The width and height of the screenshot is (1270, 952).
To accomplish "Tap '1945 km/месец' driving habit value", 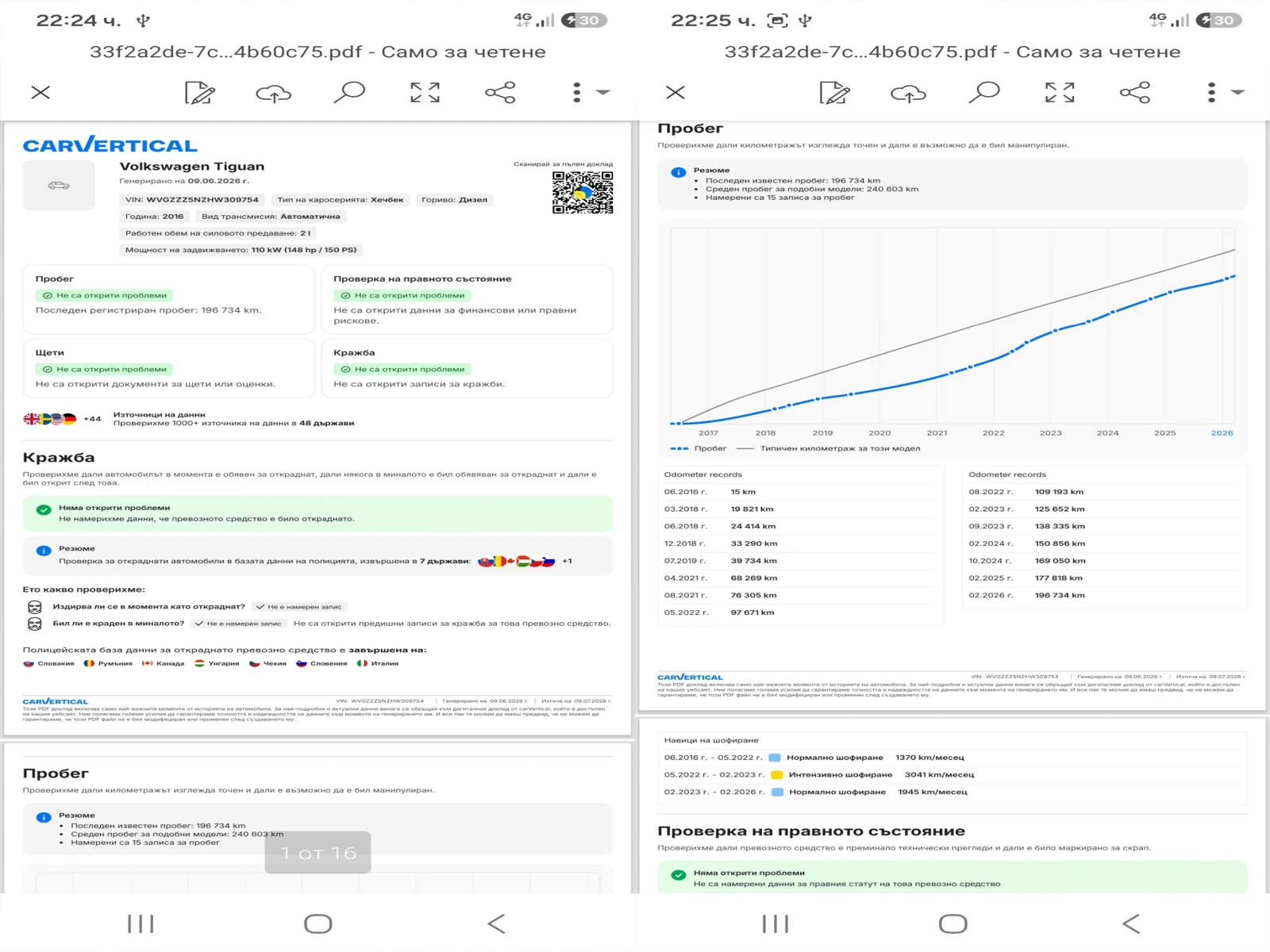I will [x=933, y=792].
